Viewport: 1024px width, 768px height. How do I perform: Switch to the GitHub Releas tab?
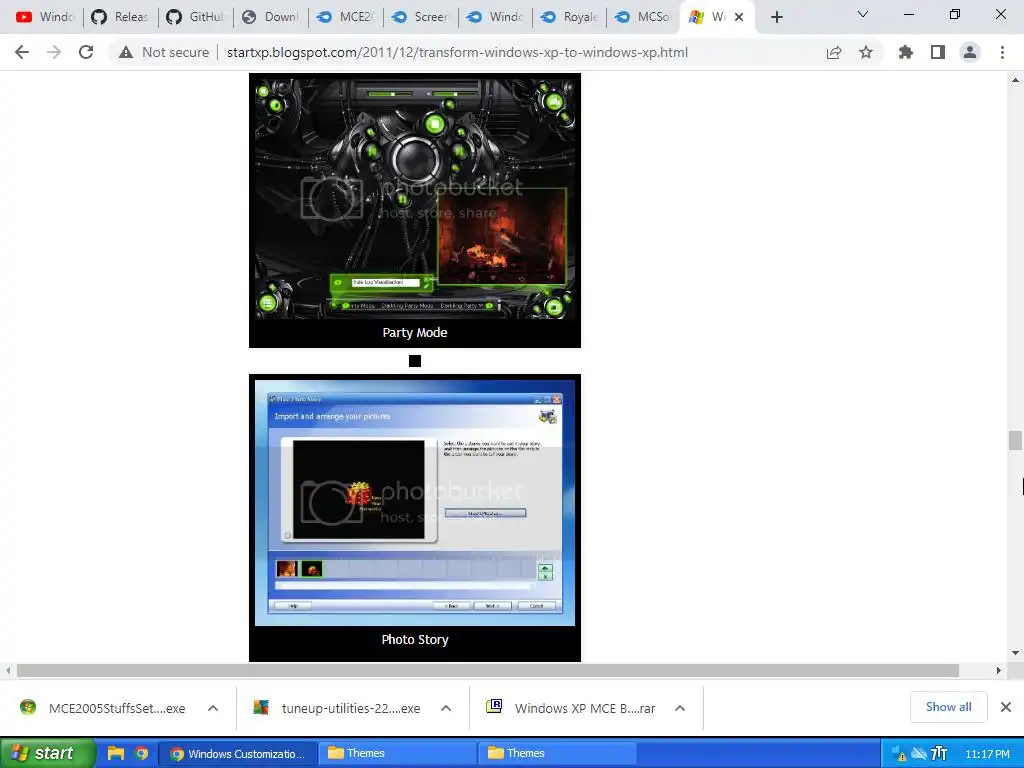click(x=120, y=17)
